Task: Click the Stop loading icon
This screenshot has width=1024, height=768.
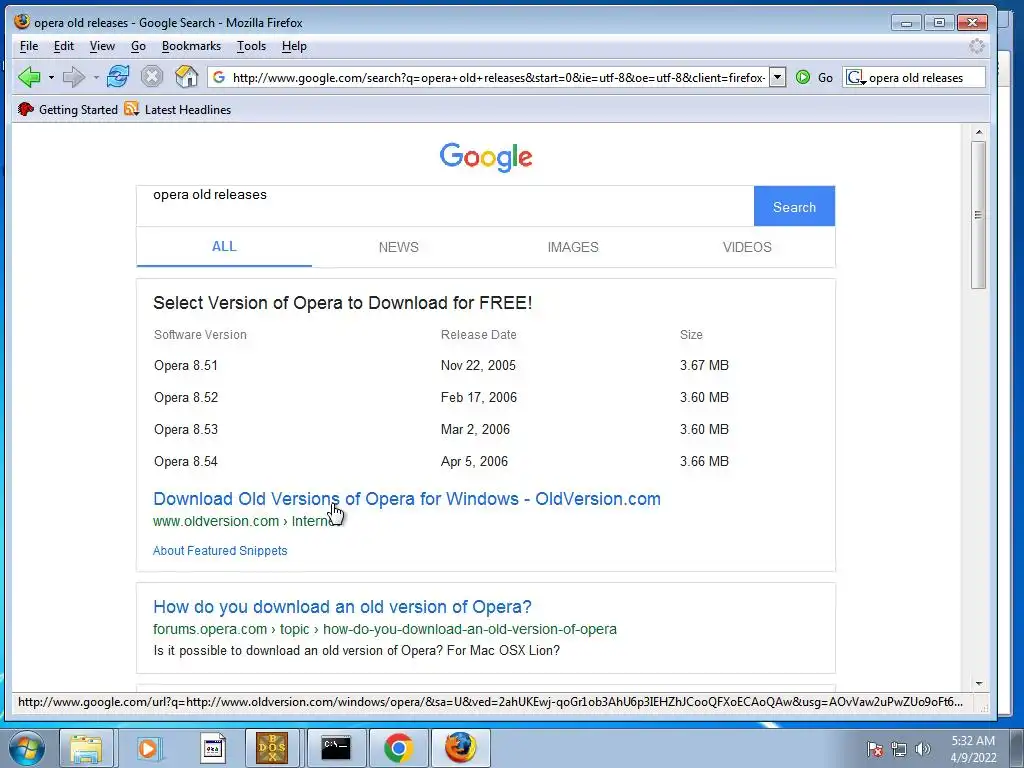Action: click(x=152, y=77)
